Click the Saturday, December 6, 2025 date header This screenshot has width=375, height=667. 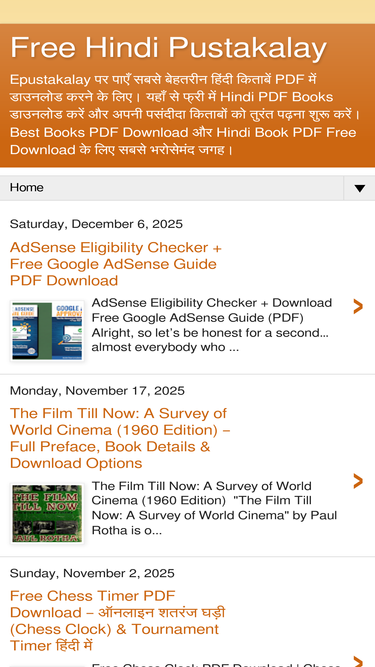pyautogui.click(x=96, y=224)
